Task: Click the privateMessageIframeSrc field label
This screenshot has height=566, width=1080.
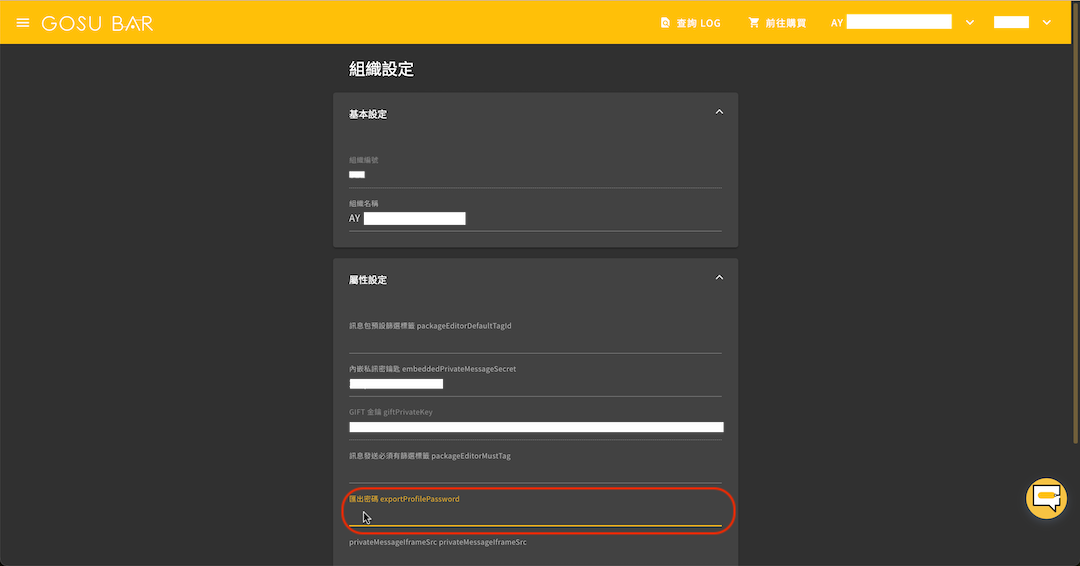Action: click(437, 542)
